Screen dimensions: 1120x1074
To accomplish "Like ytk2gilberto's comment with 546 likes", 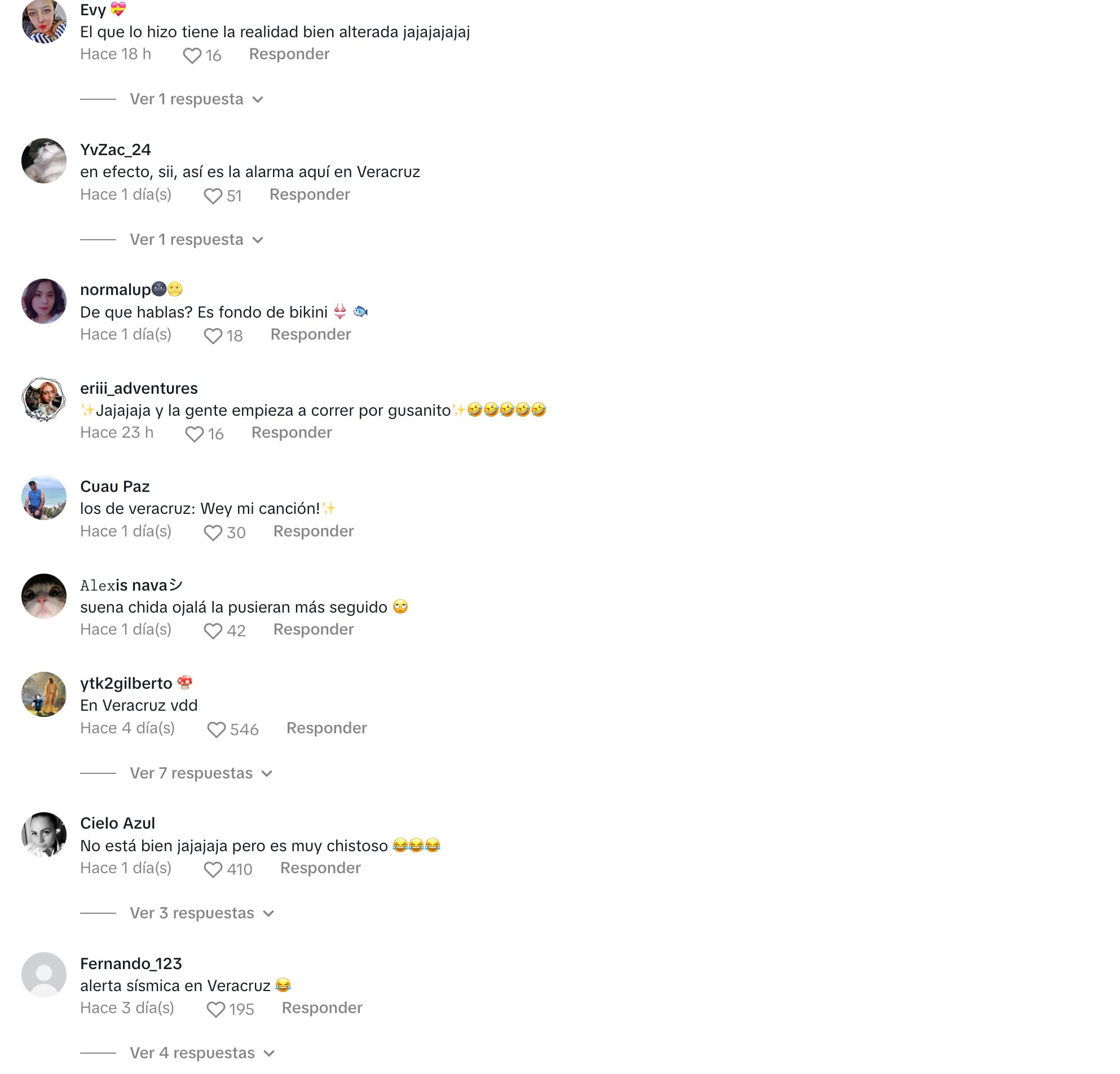I will coord(217,730).
